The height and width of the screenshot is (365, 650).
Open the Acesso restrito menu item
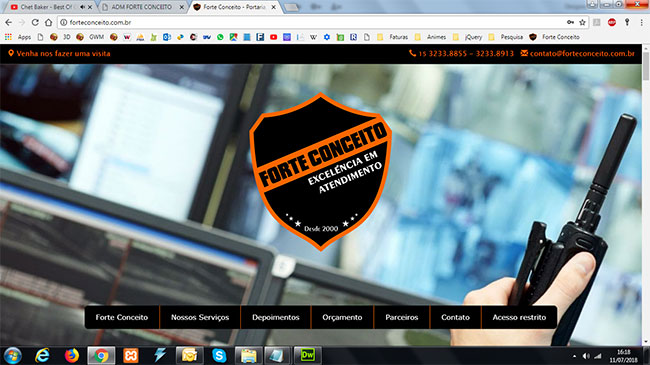[x=519, y=317]
